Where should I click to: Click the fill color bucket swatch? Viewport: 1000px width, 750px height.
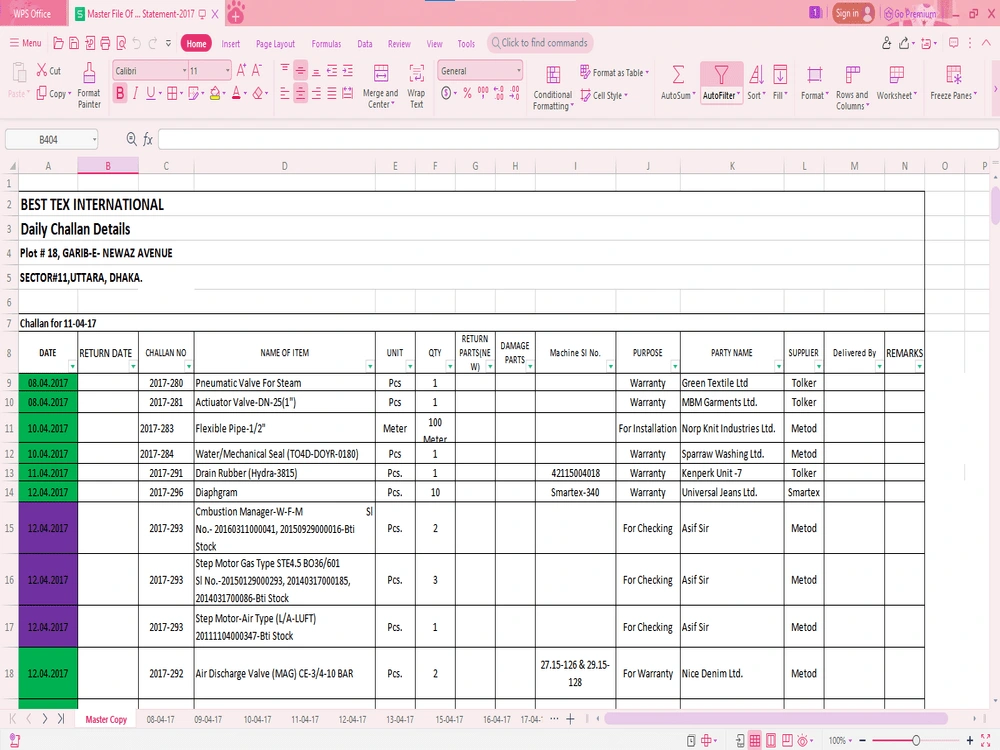(215, 94)
